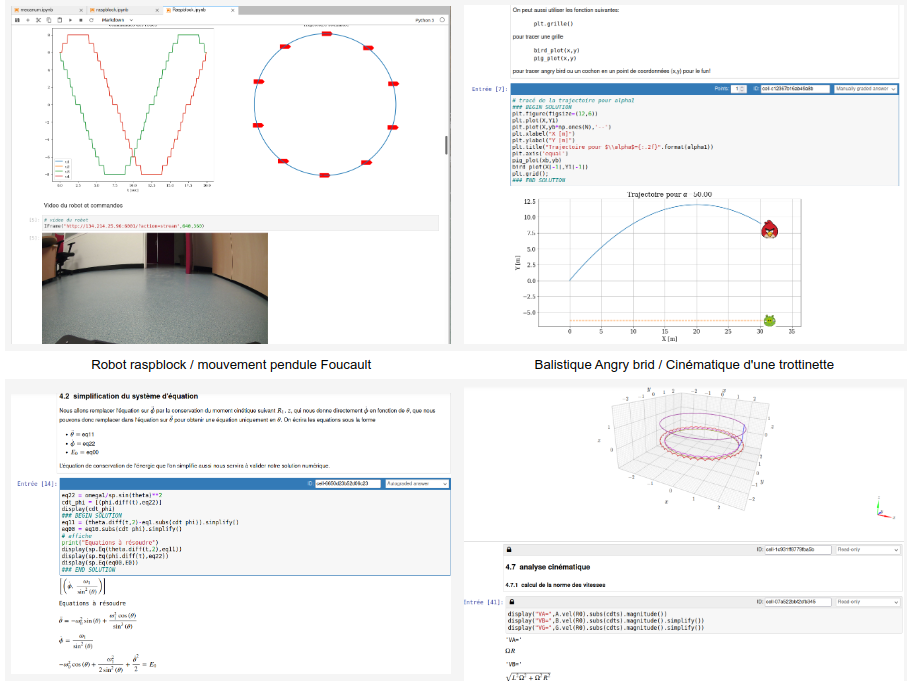907x681 pixels.
Task: Open the 'Autograded answer' cell type dropdown
Action: tap(418, 484)
